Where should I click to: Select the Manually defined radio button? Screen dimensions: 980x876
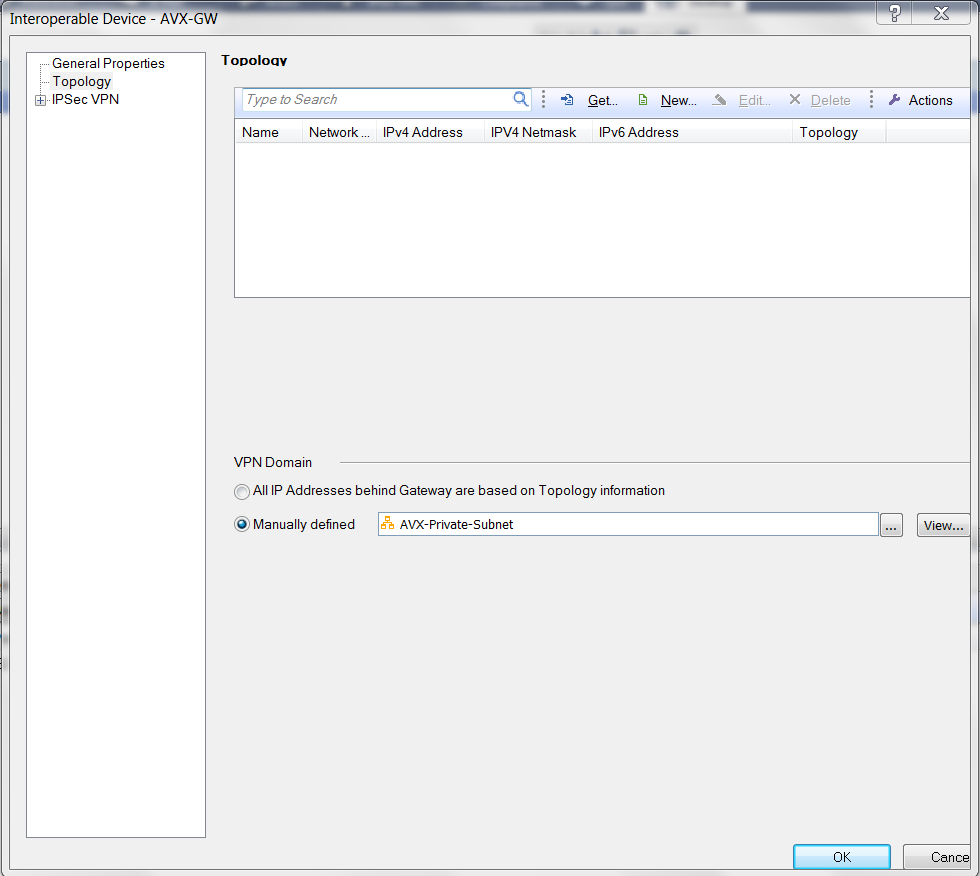pos(242,525)
